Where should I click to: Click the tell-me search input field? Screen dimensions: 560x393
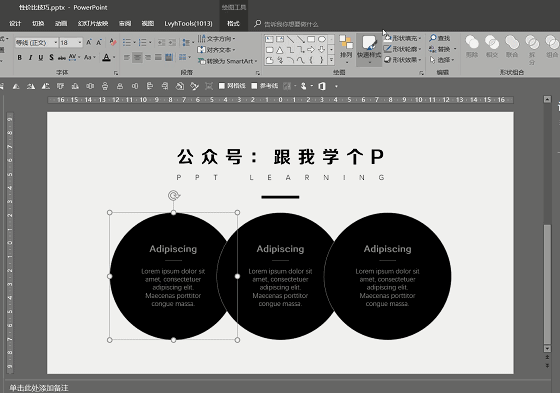click(x=291, y=24)
